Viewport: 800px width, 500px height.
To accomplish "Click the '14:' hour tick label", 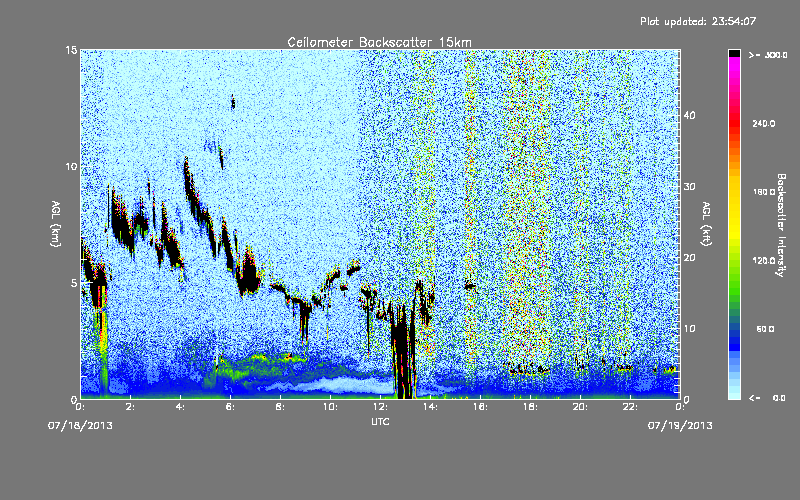I will pos(430,407).
